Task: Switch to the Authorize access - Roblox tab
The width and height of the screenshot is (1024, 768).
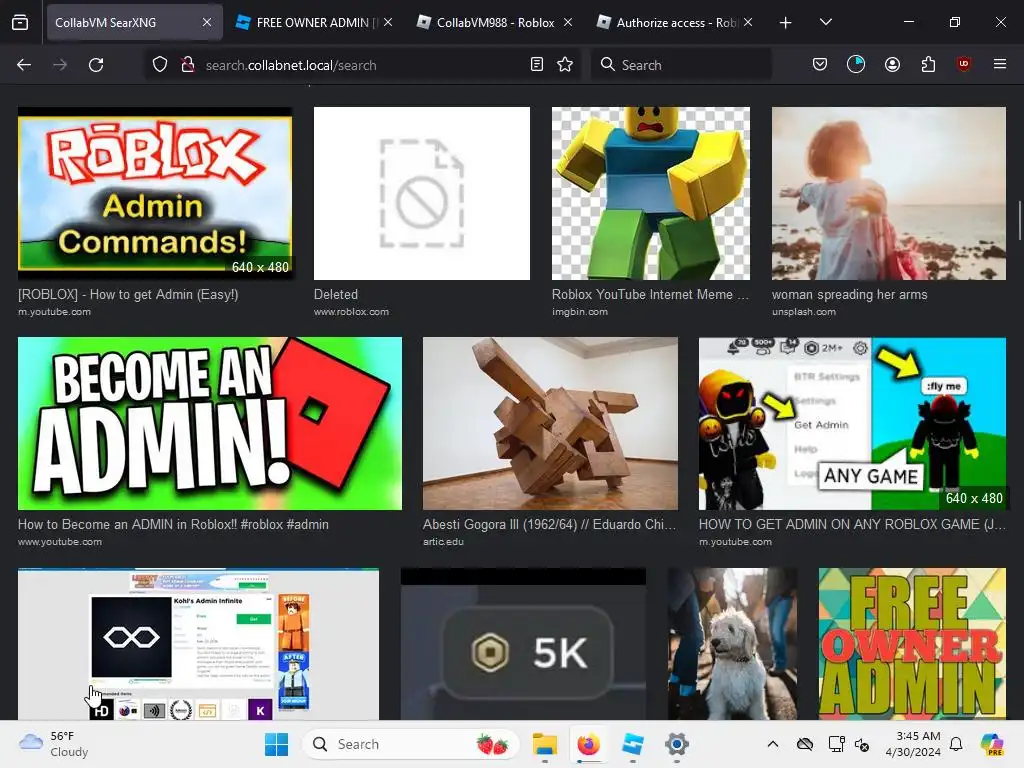Action: (675, 23)
